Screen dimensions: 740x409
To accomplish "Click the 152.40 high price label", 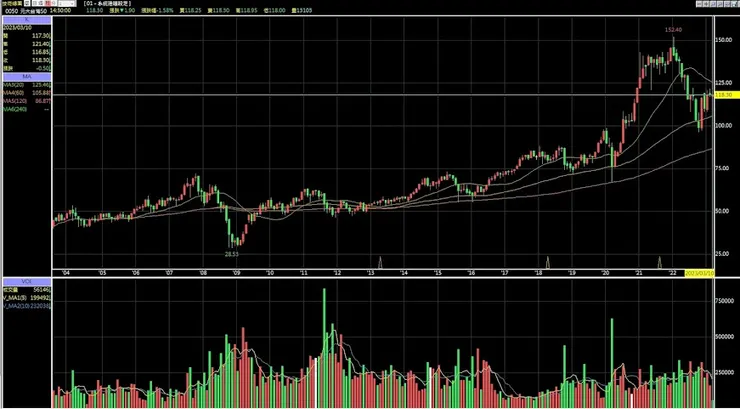I will [x=673, y=30].
